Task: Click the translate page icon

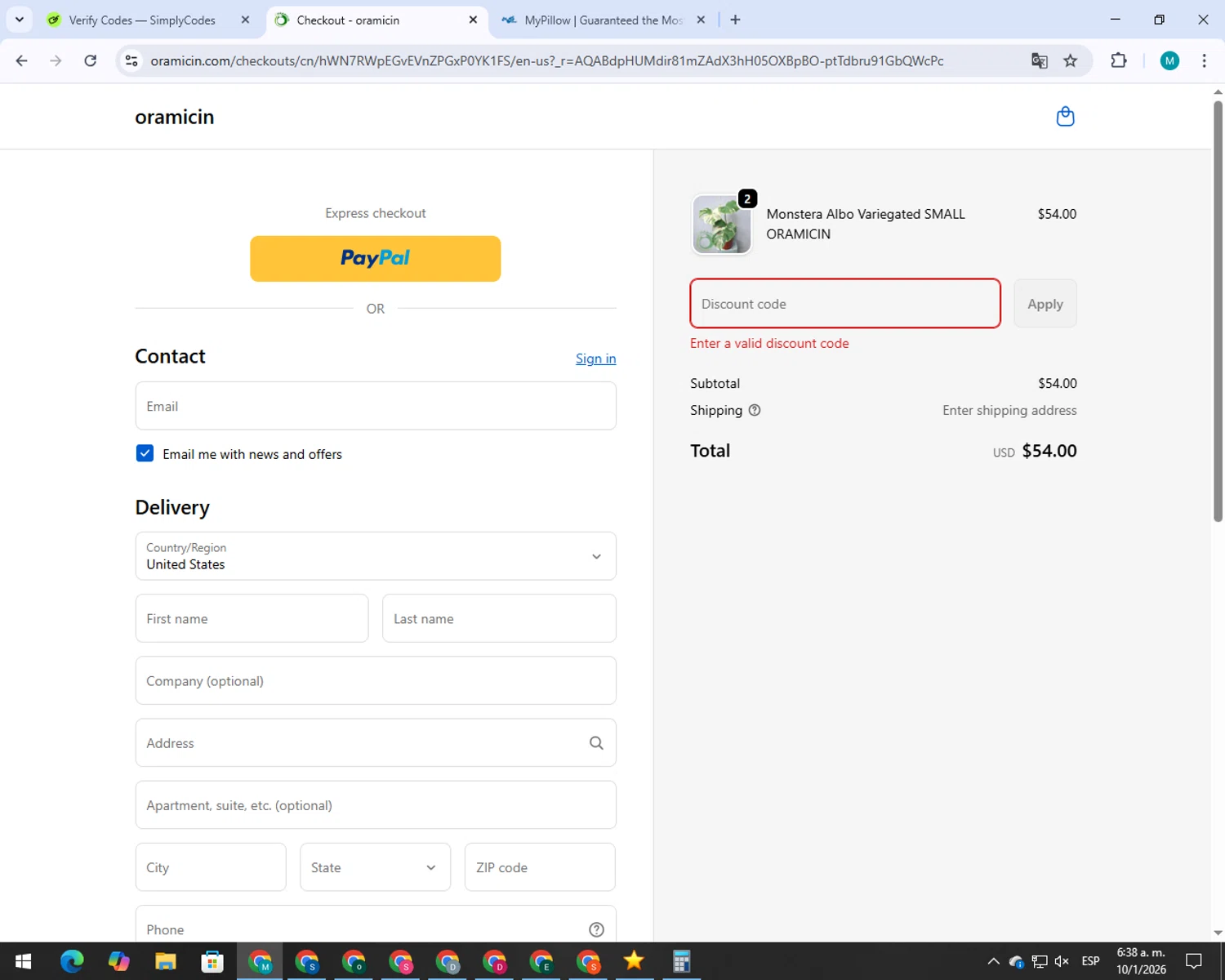Action: (1039, 60)
